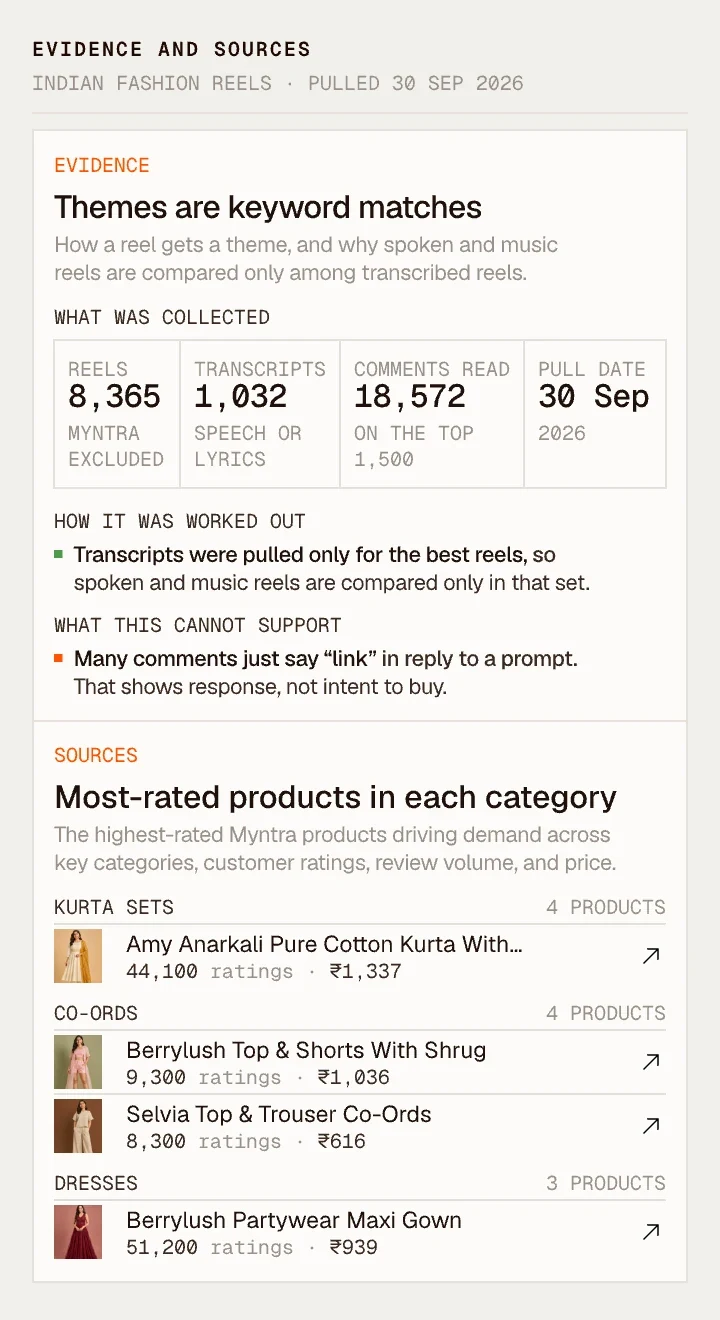
Task: Open external link arrow for Amy Anarkali Kurta
Action: (x=651, y=956)
